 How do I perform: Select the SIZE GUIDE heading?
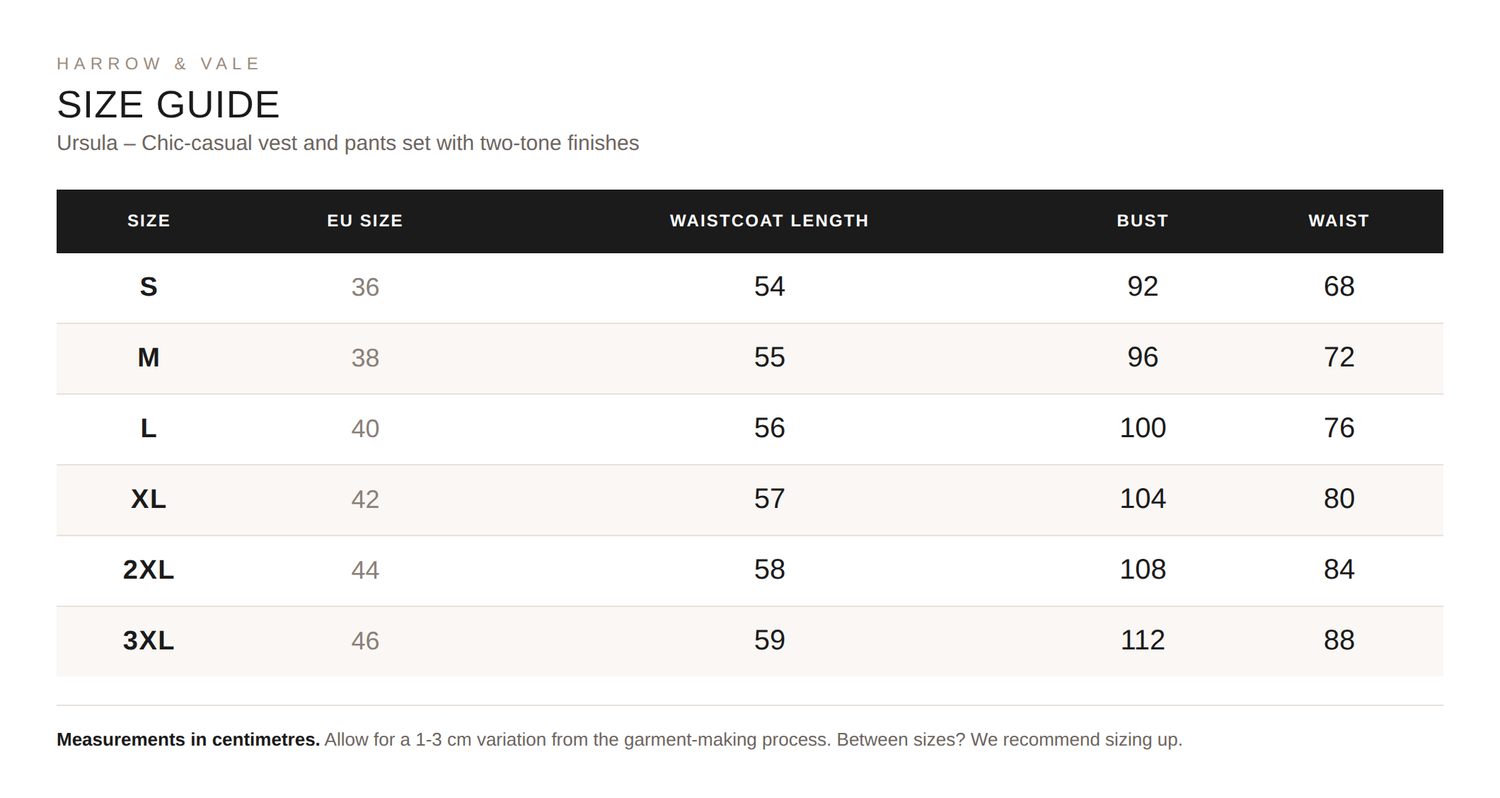tap(168, 105)
